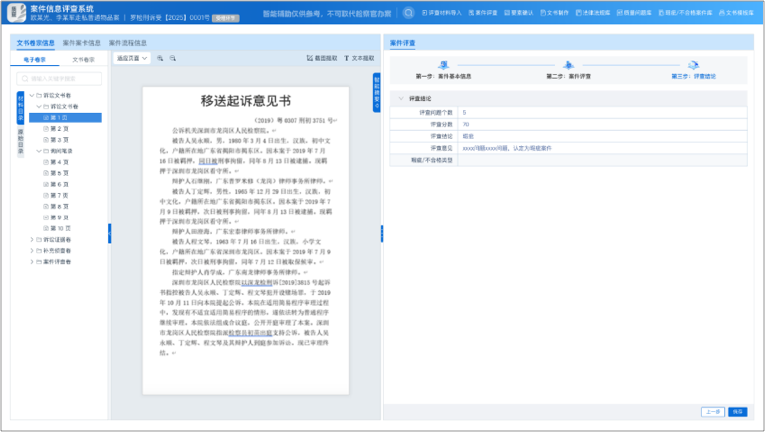Collapse the 询问笔录 folder
765x432 pixels.
coord(39,151)
